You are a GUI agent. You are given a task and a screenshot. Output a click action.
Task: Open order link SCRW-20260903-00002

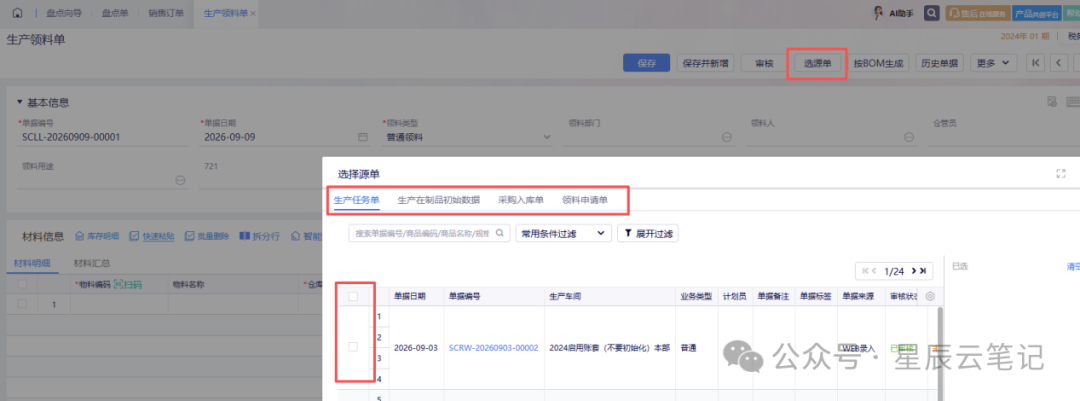[x=493, y=348]
